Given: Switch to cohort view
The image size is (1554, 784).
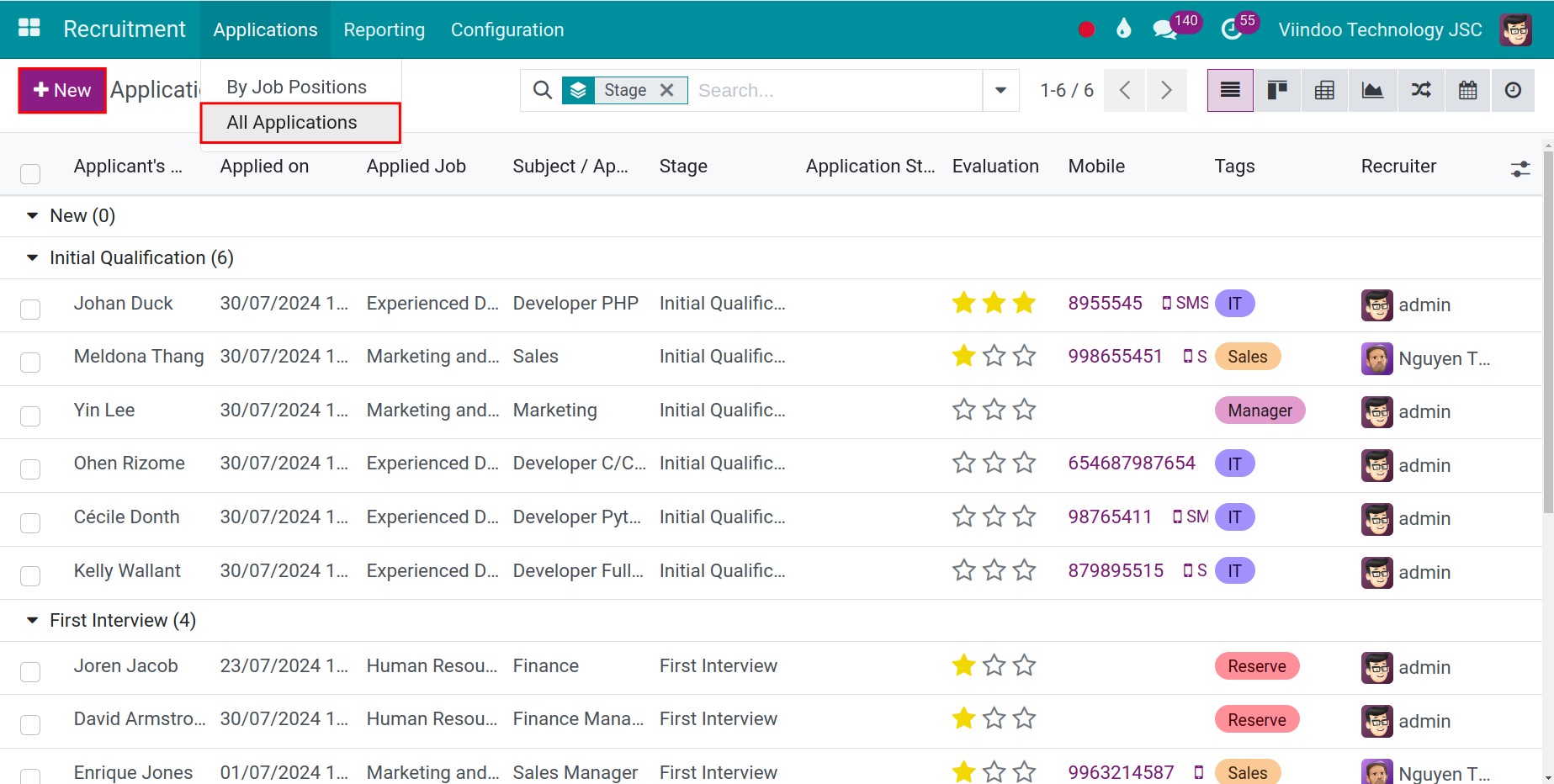Looking at the screenshot, I should [x=1421, y=90].
